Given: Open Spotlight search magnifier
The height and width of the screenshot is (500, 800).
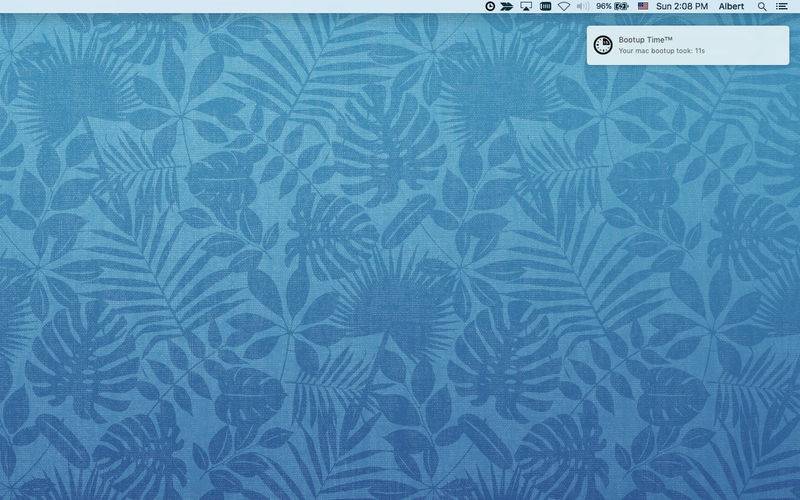Looking at the screenshot, I should (x=762, y=6).
